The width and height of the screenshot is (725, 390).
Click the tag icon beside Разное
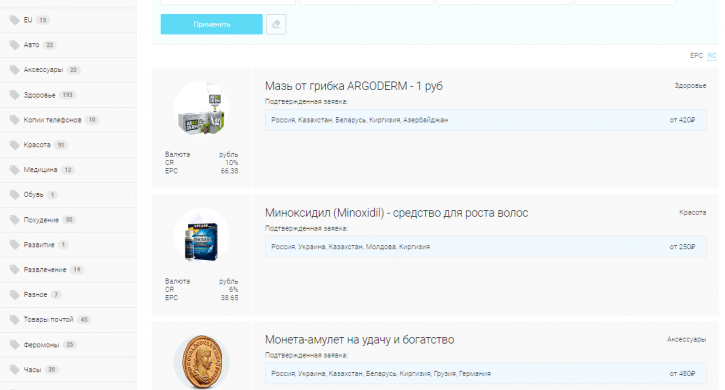[x=14, y=295]
